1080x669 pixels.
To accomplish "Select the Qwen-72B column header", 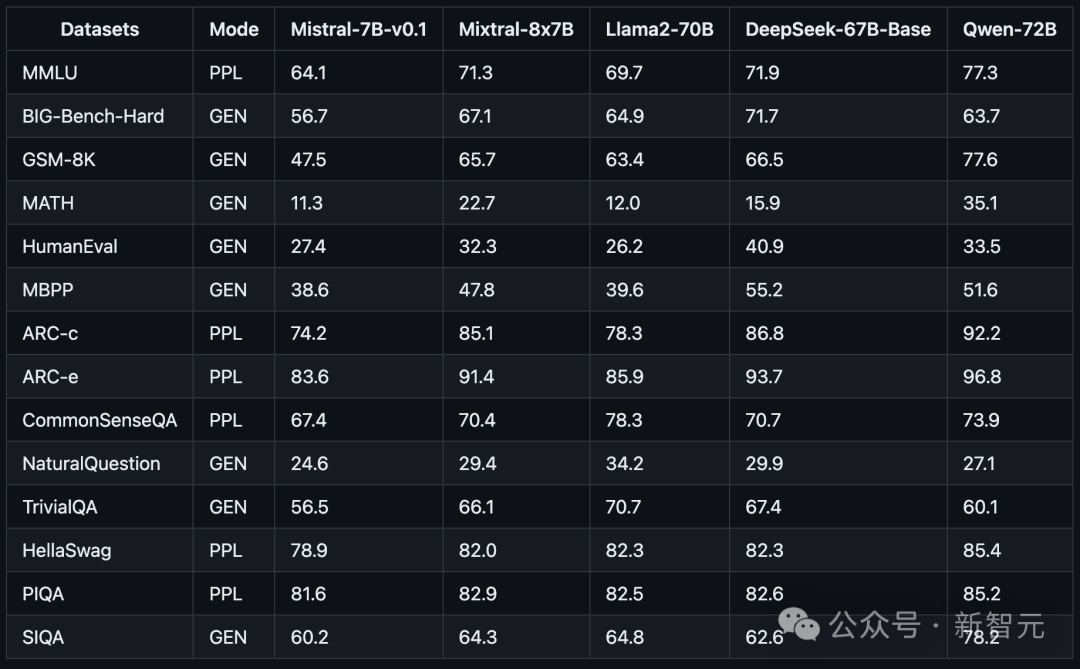I will coord(1009,30).
